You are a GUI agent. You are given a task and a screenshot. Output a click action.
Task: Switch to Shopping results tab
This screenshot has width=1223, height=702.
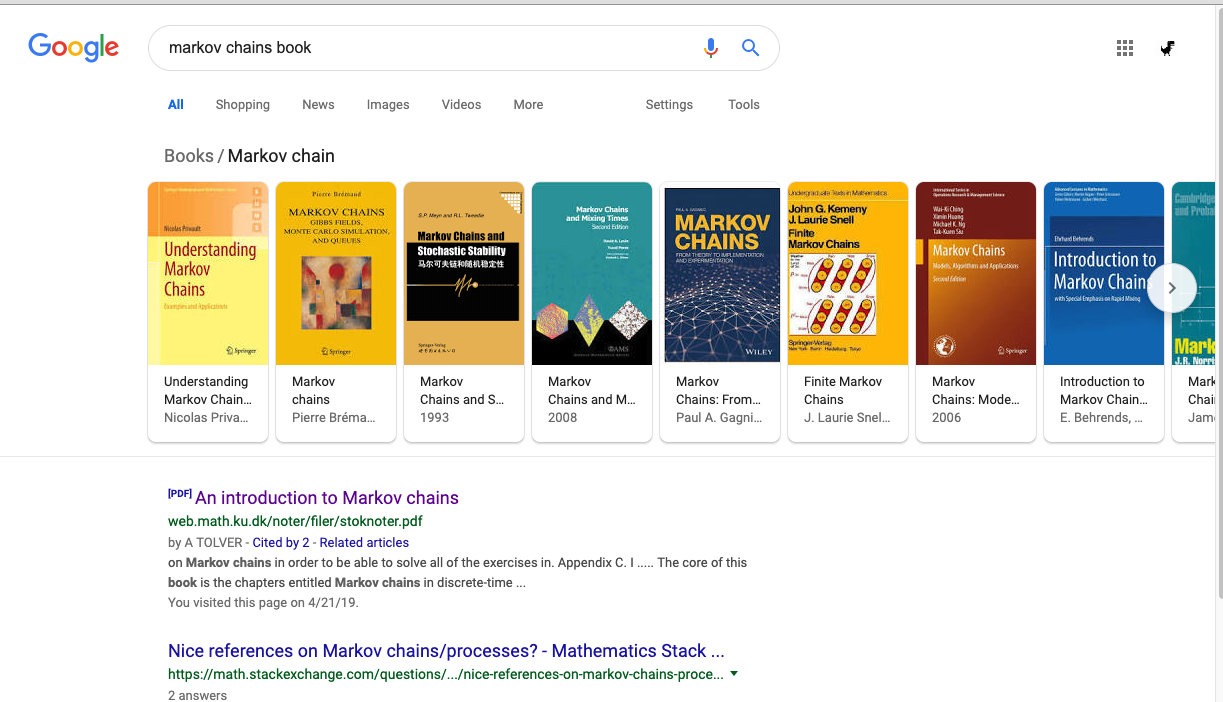click(243, 104)
